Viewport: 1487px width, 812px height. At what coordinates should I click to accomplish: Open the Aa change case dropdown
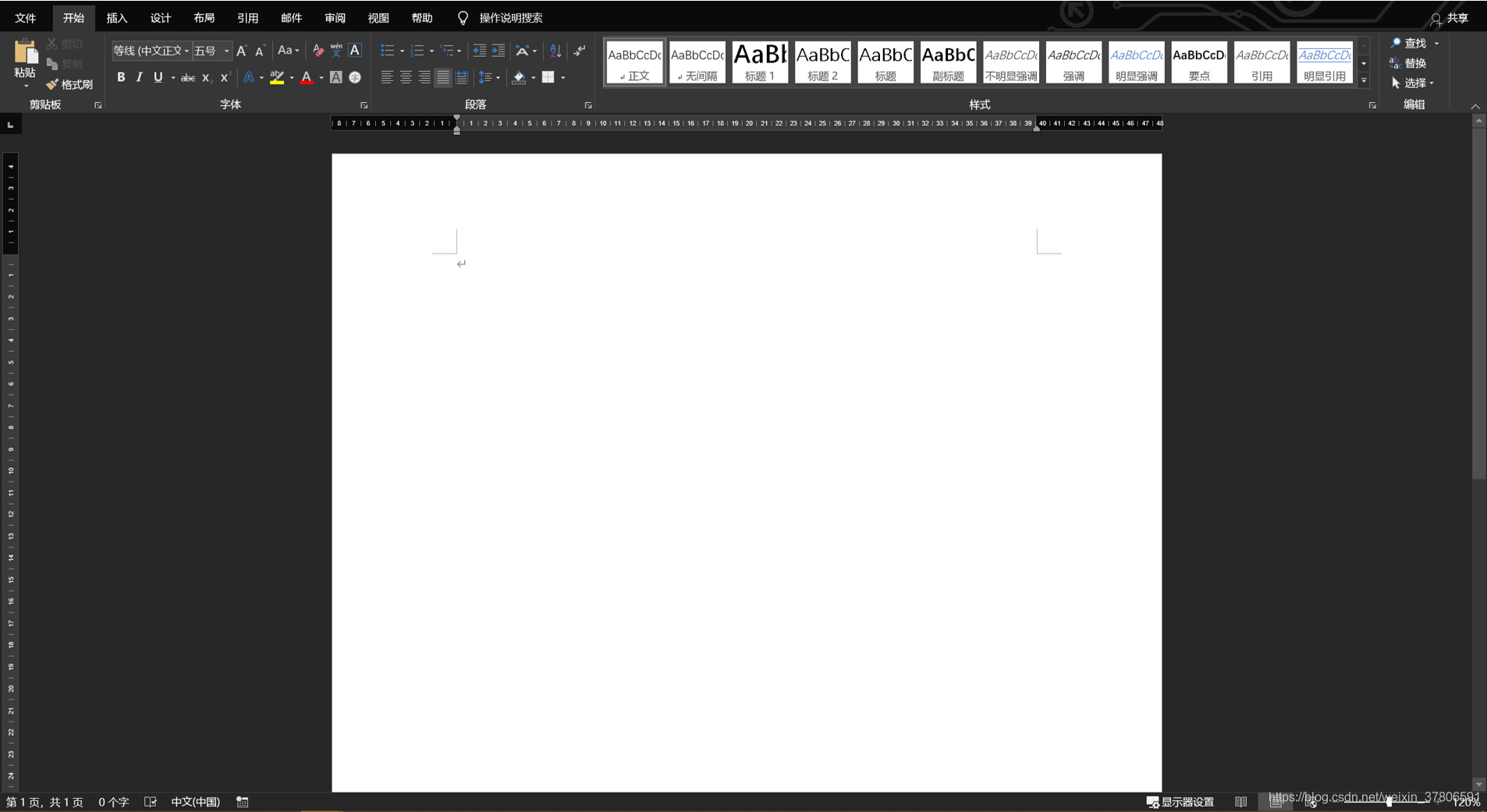pos(288,51)
